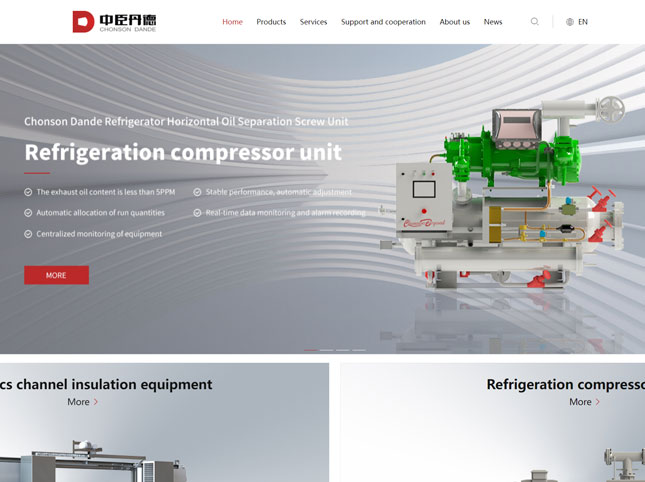645x482 pixels.
Task: Click the Chonson Dande logo
Action: pyautogui.click(x=114, y=22)
